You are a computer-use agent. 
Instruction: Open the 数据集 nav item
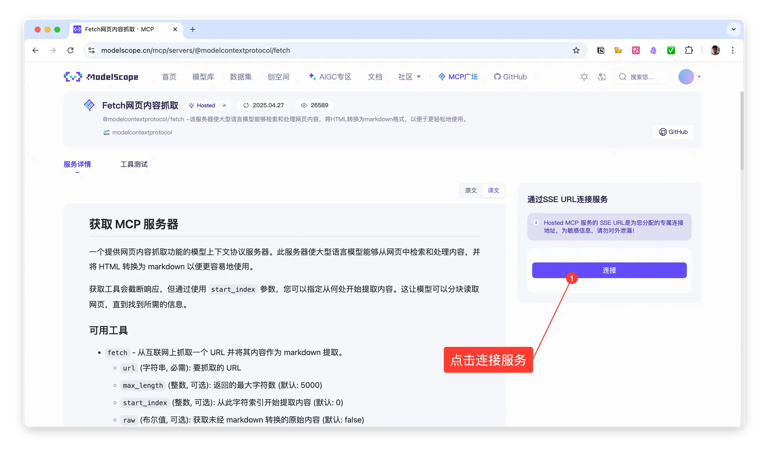240,77
